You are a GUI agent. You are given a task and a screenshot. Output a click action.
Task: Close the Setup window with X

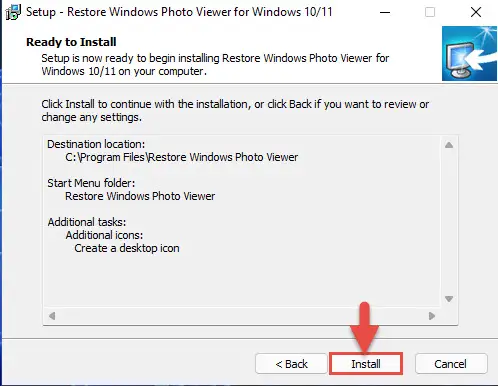(476, 12)
